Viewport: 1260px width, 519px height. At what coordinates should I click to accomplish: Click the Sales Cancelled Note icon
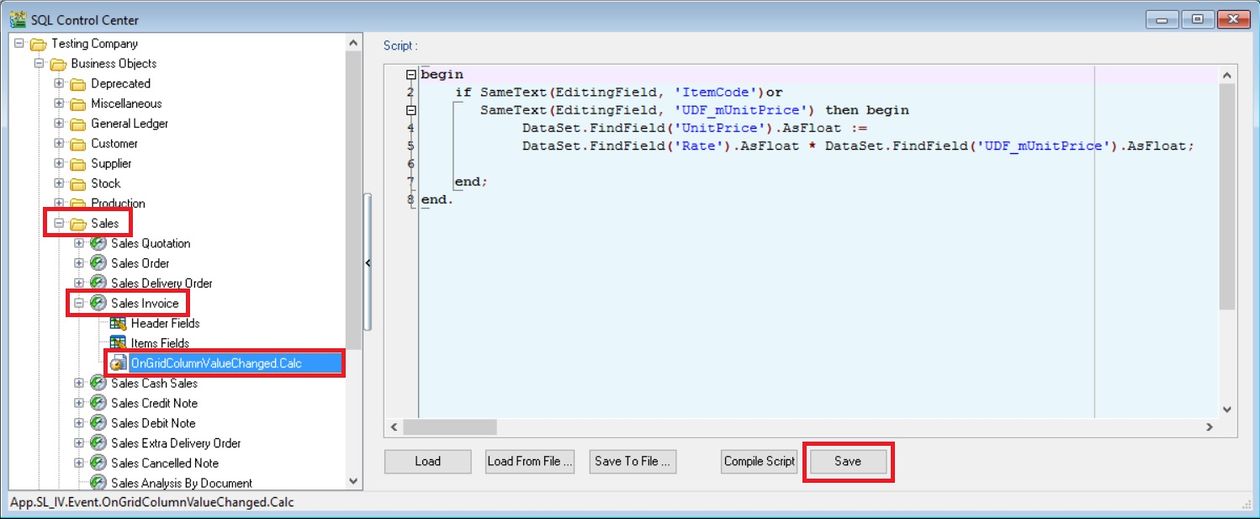click(x=98, y=463)
